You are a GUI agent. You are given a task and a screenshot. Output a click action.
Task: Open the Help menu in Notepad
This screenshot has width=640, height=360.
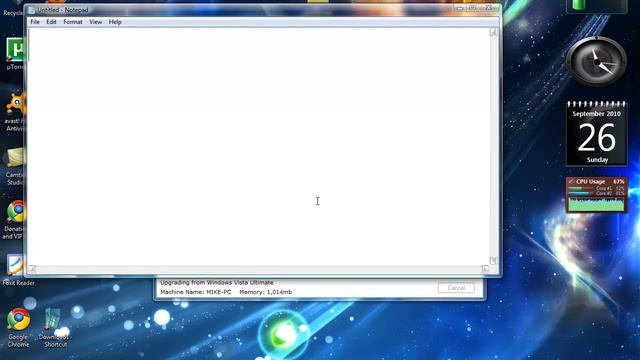tap(115, 22)
